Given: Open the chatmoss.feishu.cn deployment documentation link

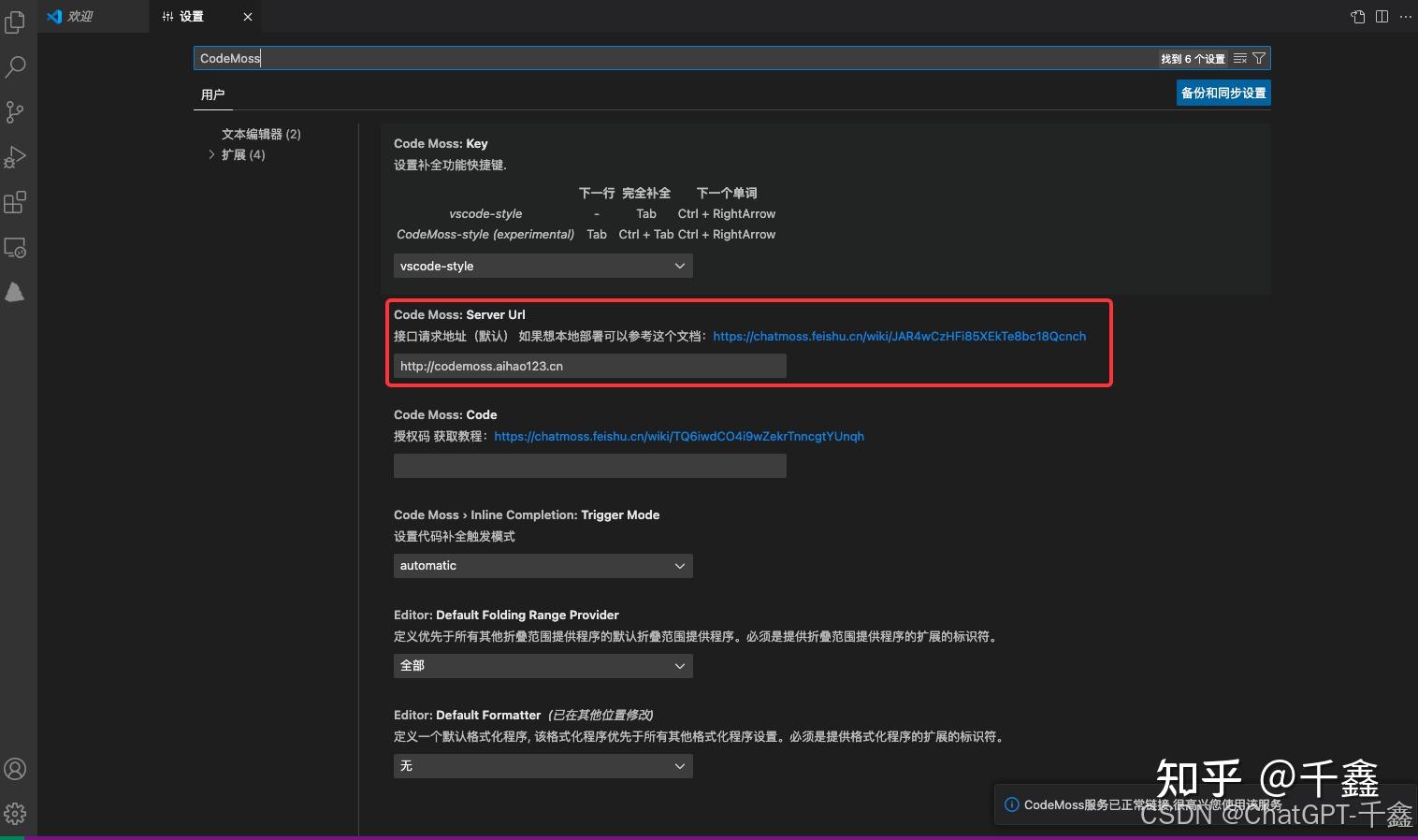Looking at the screenshot, I should (x=898, y=336).
